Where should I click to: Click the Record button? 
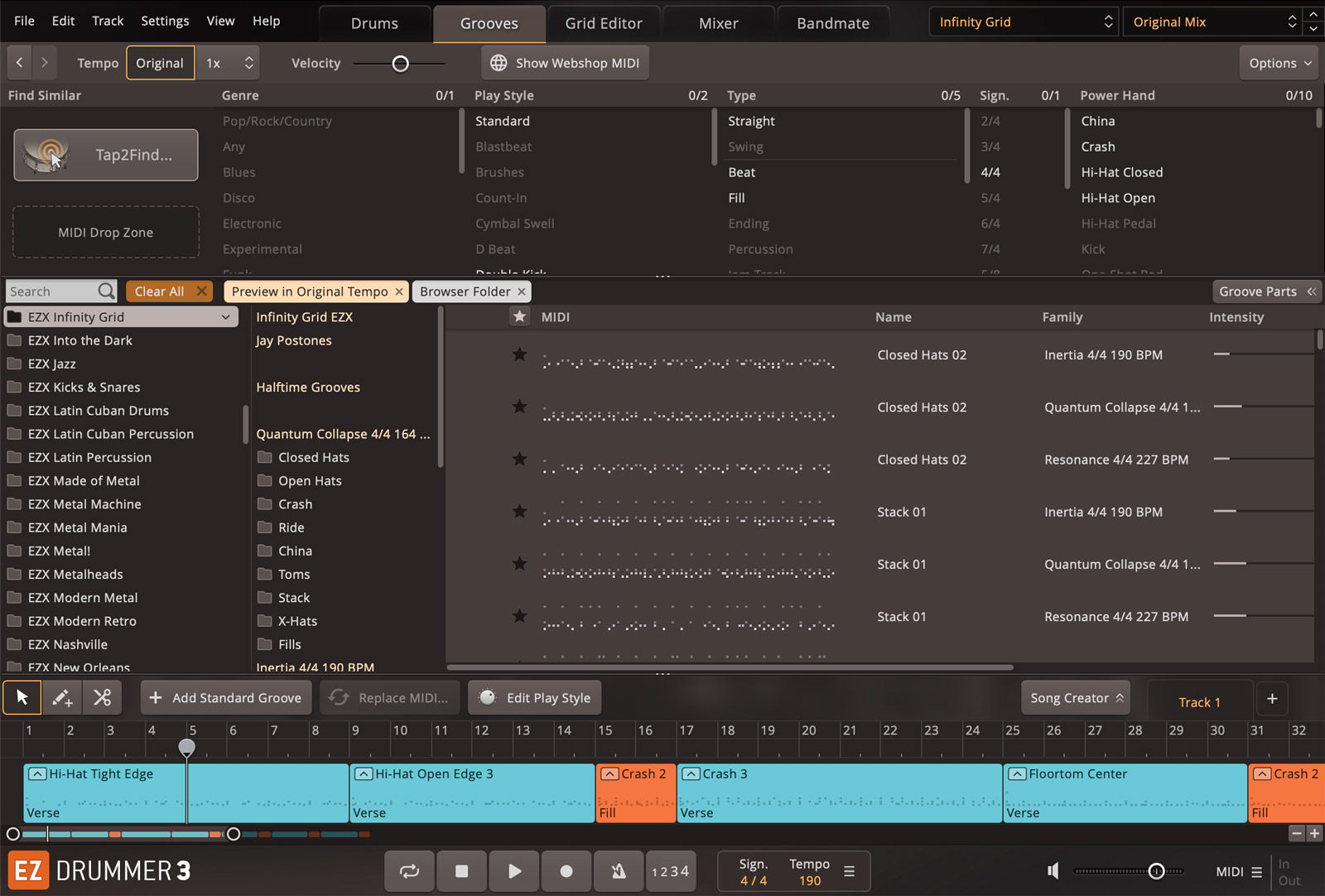(x=566, y=871)
